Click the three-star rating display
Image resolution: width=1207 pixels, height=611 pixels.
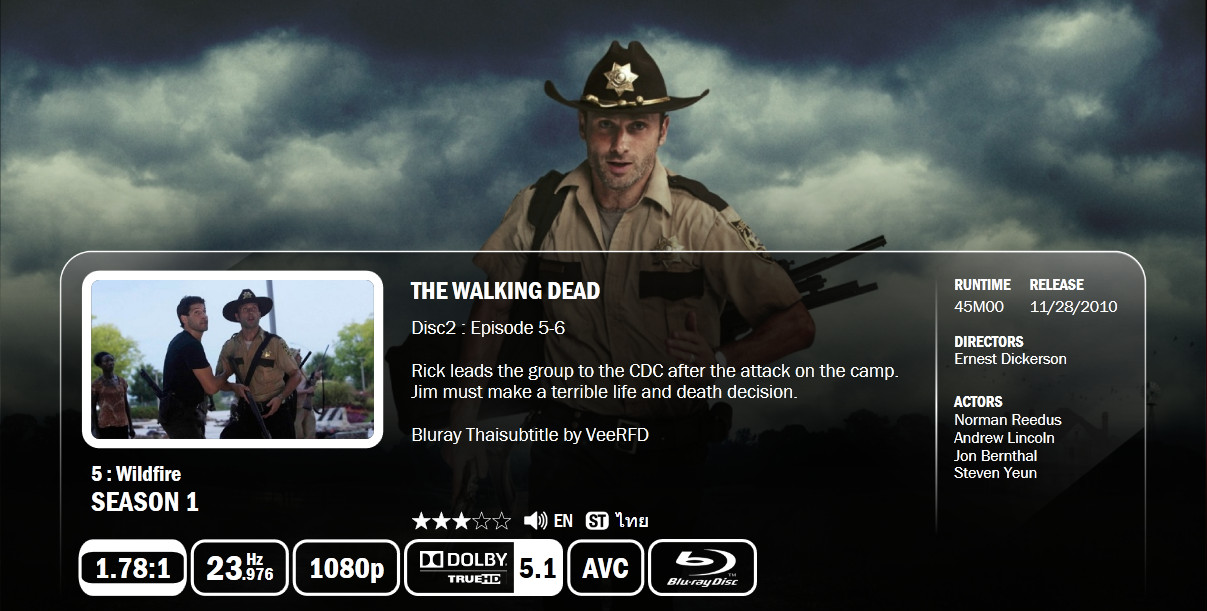point(461,521)
